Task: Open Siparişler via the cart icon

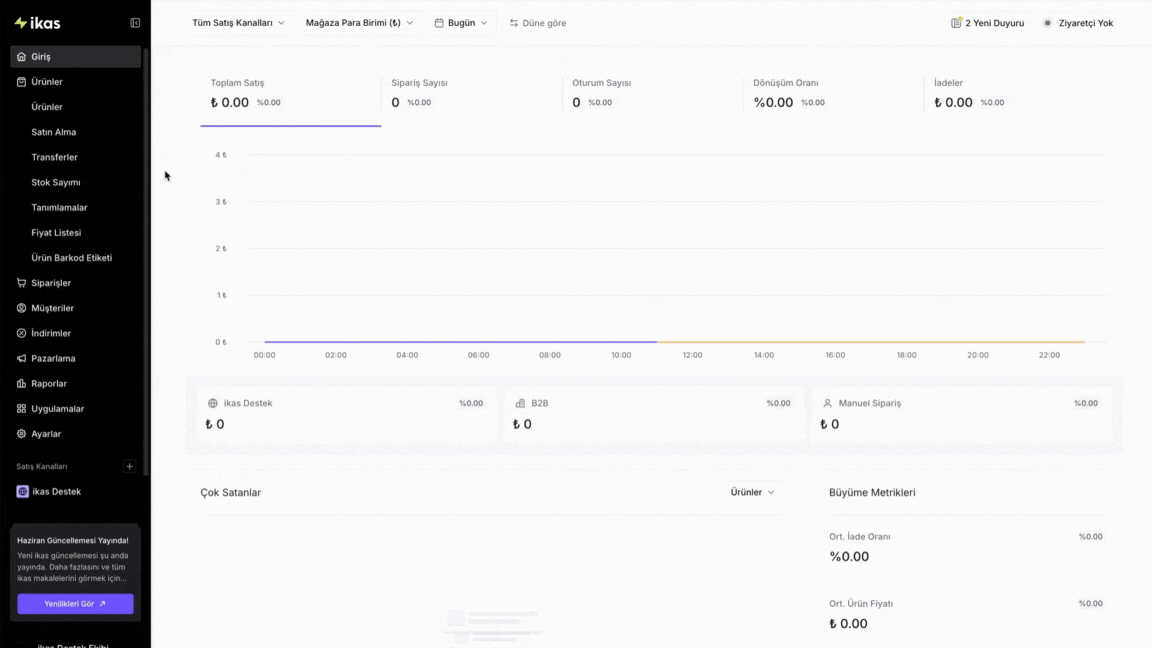Action: click(21, 283)
